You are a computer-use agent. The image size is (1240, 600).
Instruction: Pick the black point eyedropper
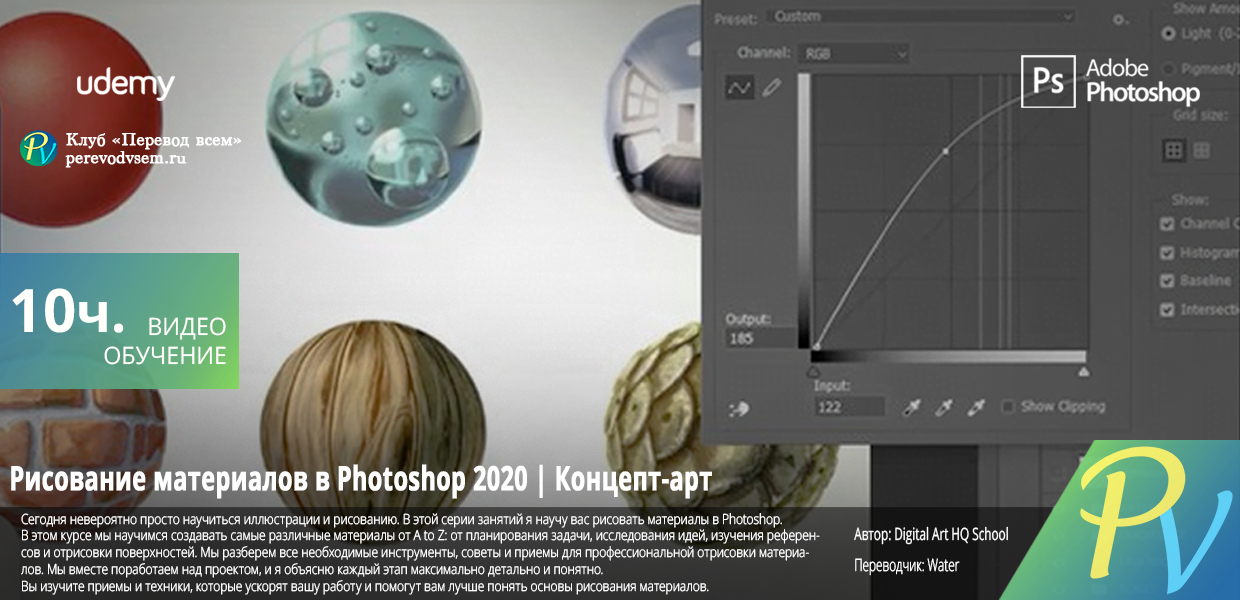pyautogui.click(x=911, y=407)
